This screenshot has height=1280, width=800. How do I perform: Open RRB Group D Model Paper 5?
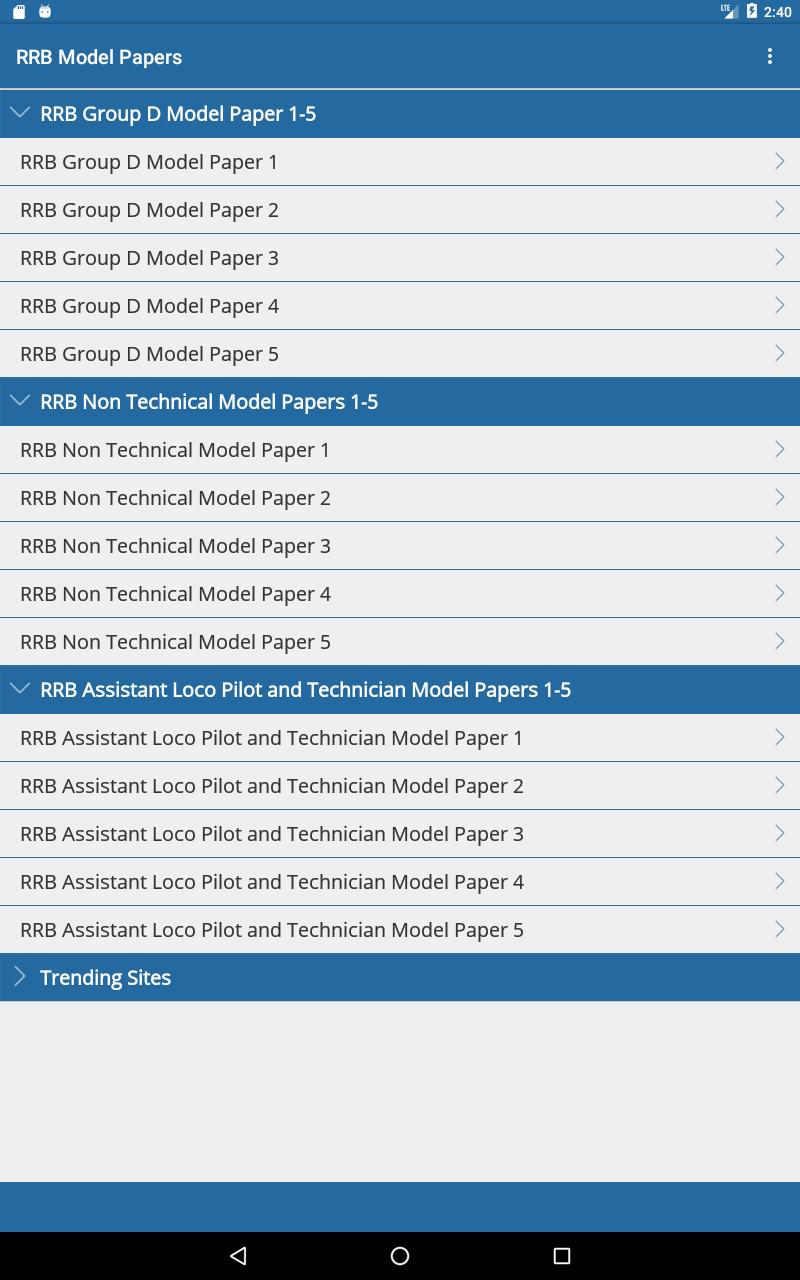pos(400,354)
